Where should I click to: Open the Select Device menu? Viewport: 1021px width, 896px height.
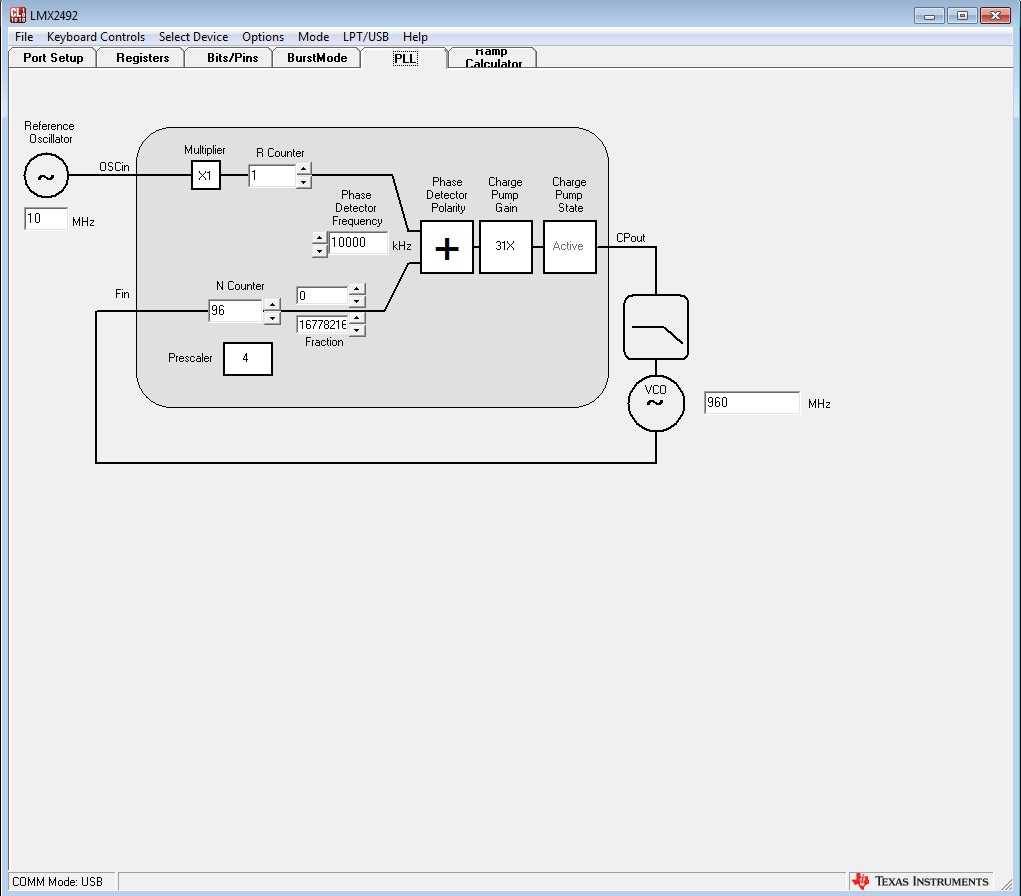(x=193, y=36)
